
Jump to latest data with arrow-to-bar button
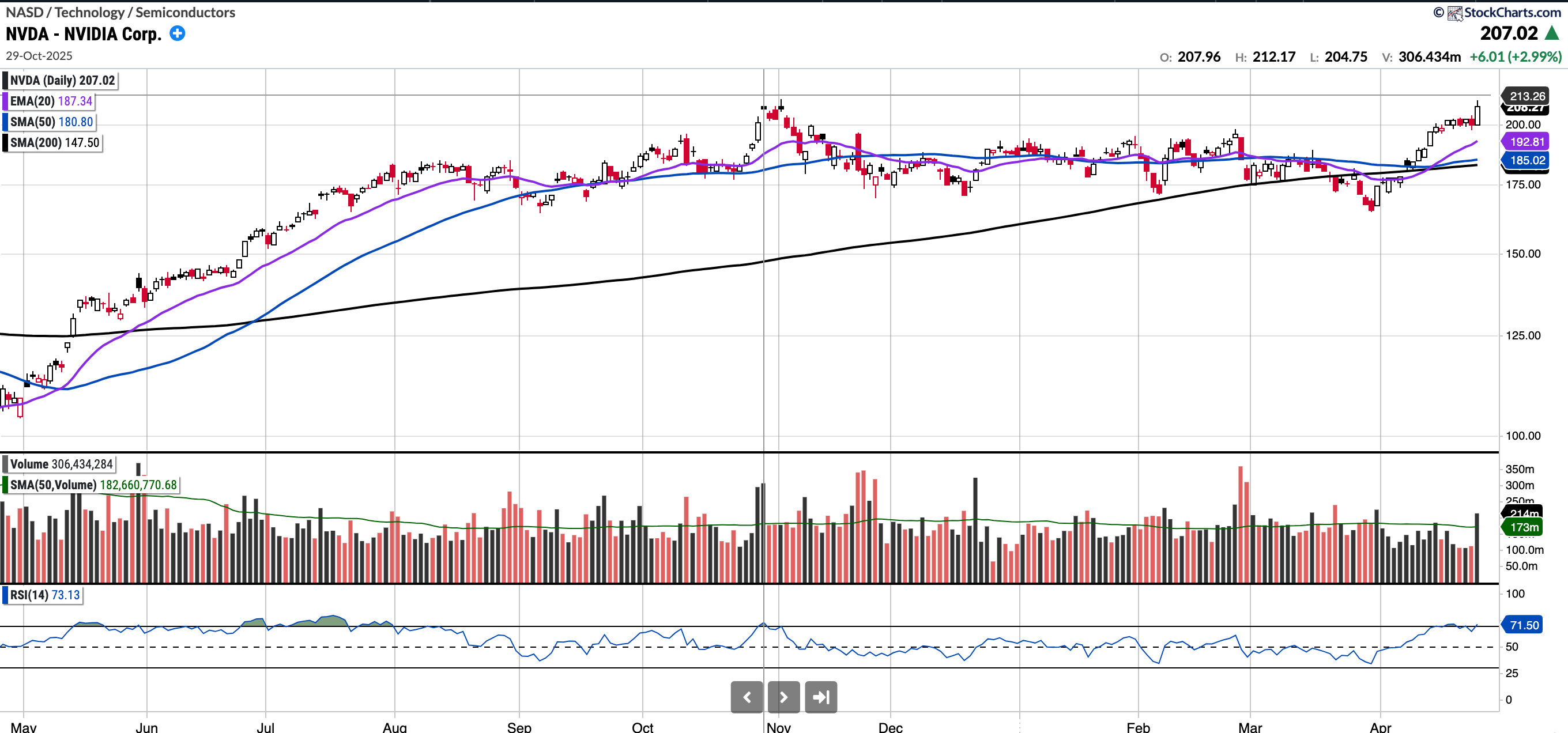tap(820, 697)
